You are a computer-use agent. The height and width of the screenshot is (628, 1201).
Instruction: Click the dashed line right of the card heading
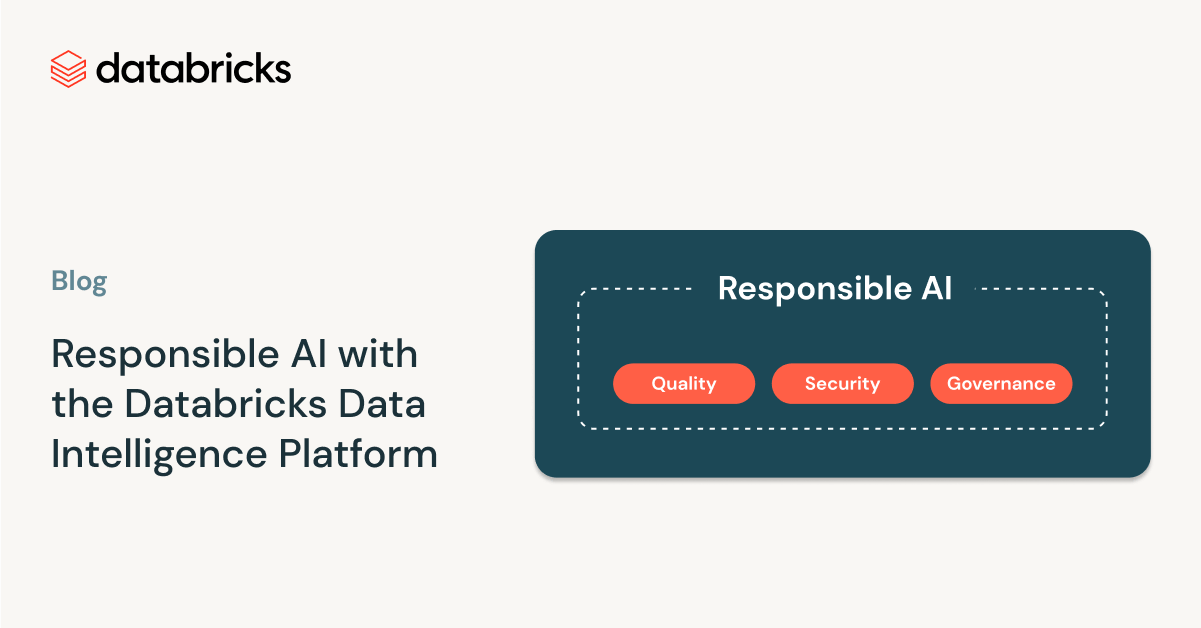[1040, 290]
